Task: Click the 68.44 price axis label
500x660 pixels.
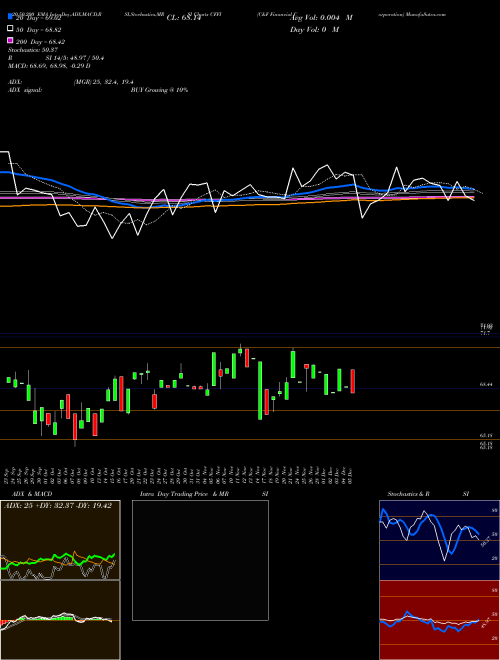Action: [x=486, y=384]
